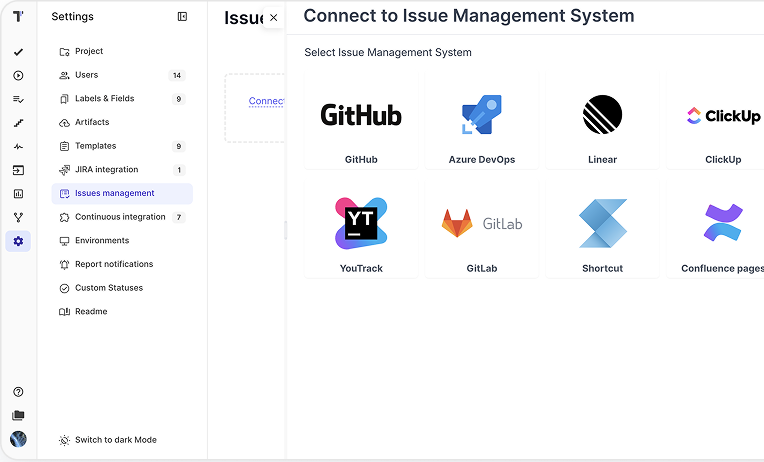Open the Custom Statuses settings
Viewport: 764px width, 462px height.
(x=108, y=288)
